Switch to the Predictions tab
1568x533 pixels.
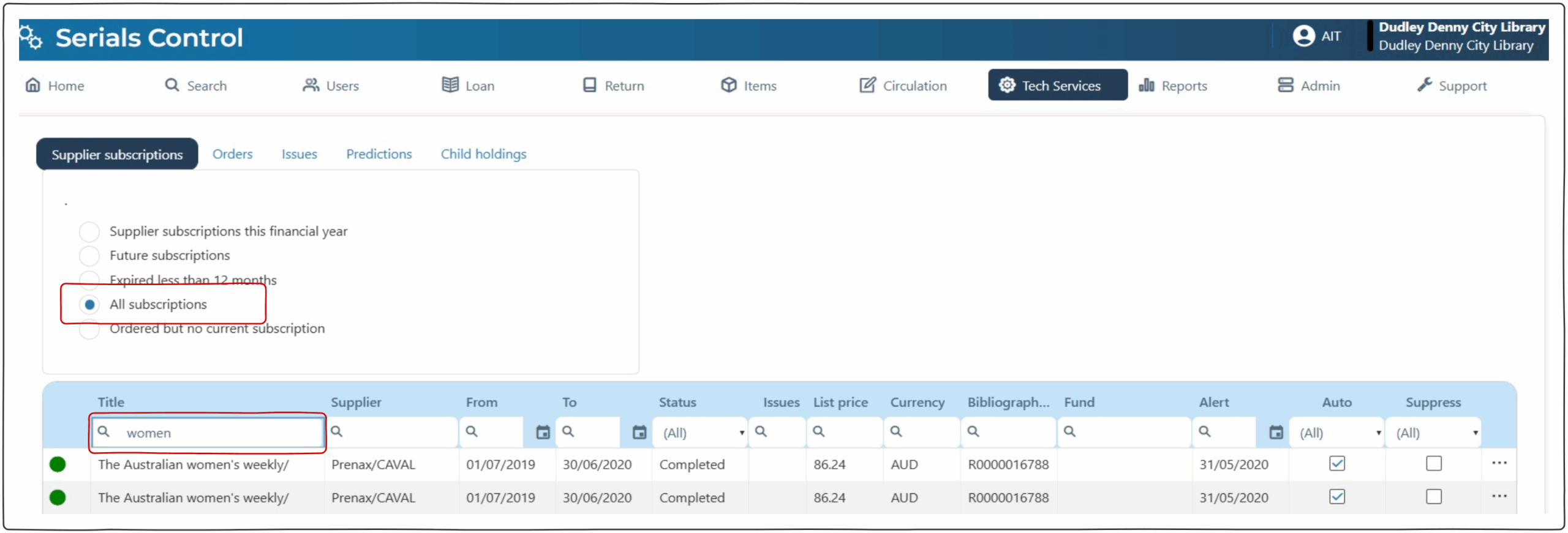point(379,154)
